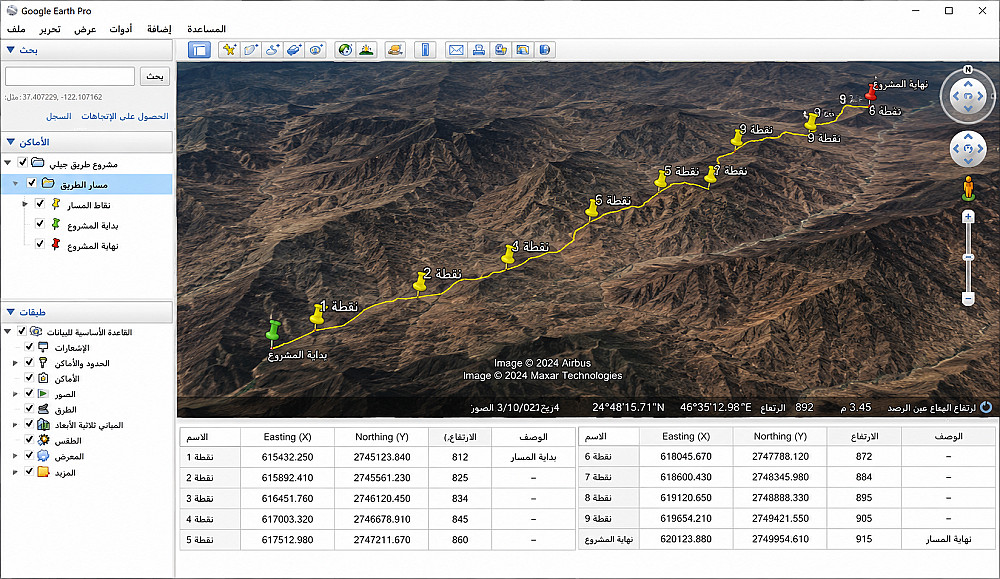Collapse the الأماكن panel header

tap(11, 142)
